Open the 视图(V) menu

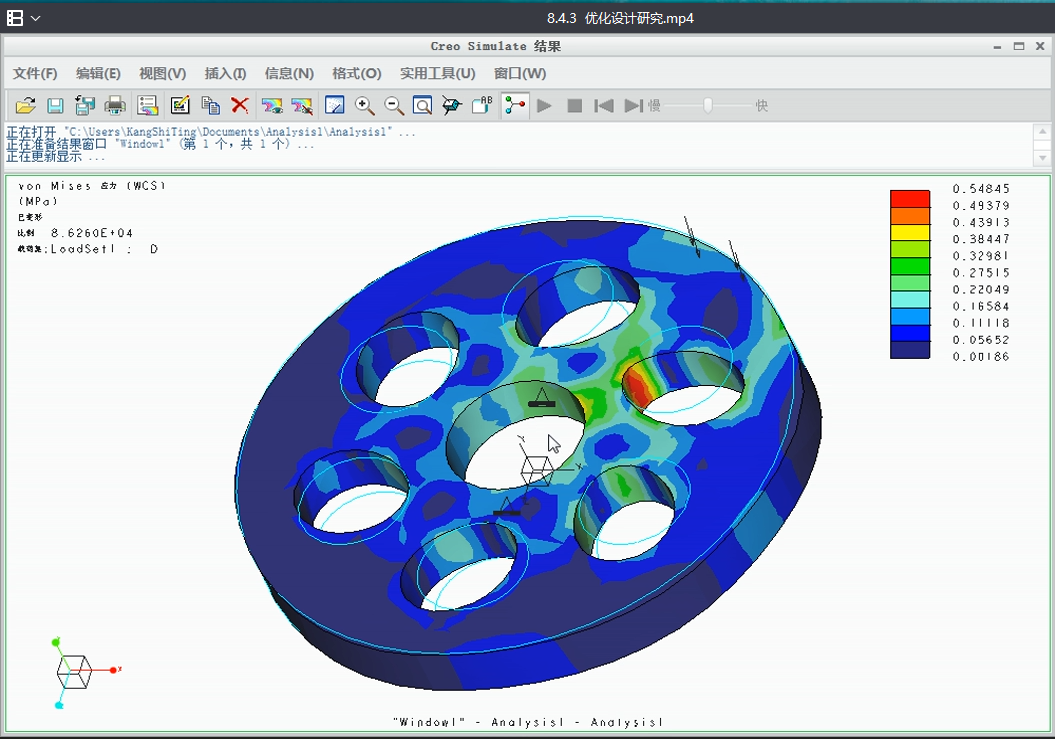162,73
